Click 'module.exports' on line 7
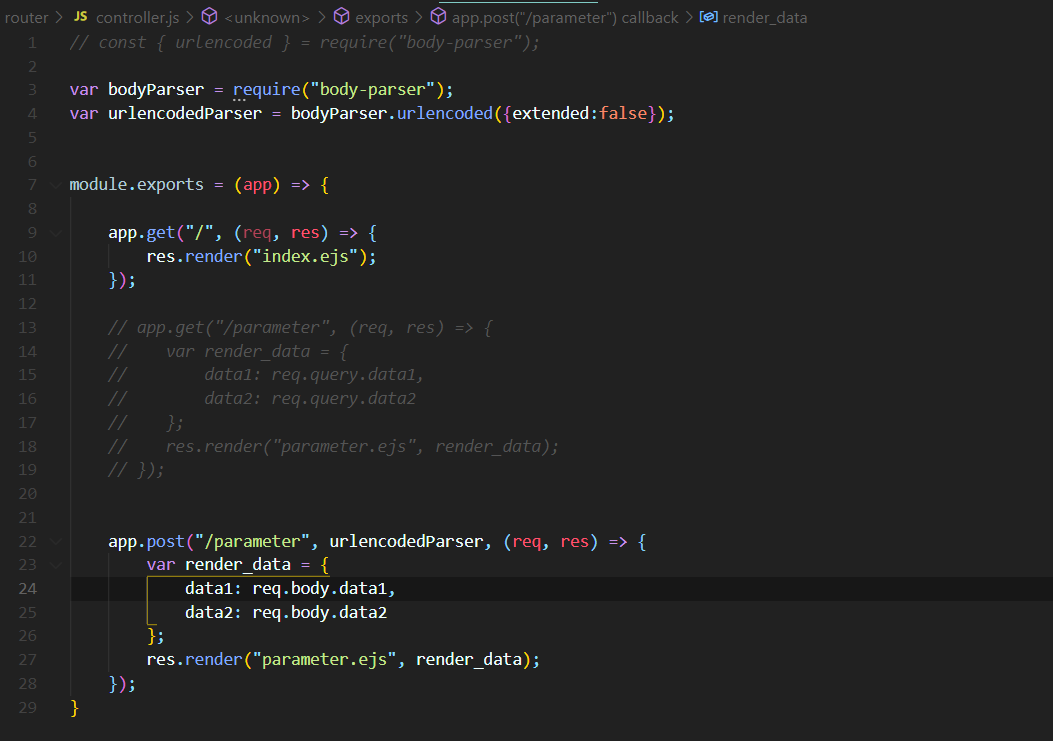1053x741 pixels. click(136, 185)
